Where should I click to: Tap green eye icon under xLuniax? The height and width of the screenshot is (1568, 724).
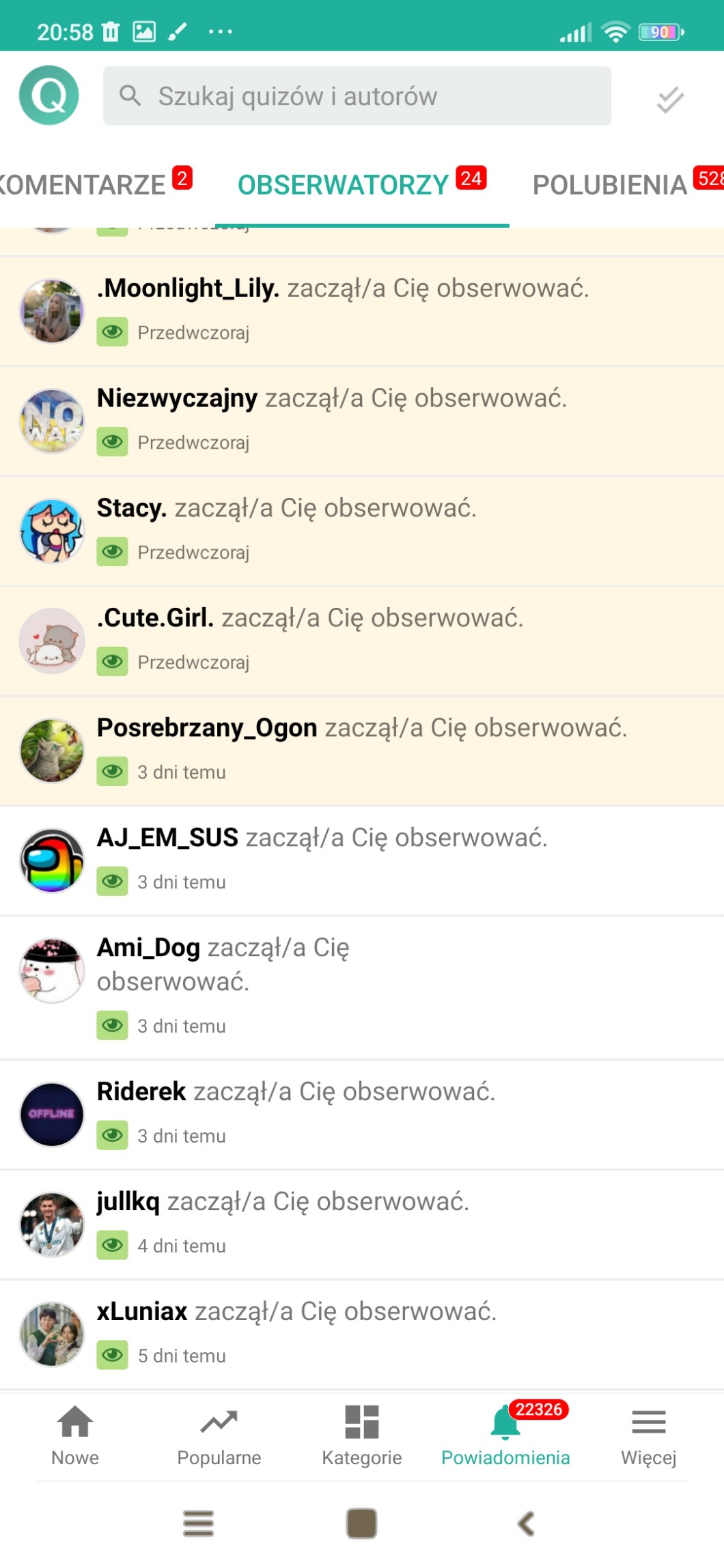click(x=112, y=1355)
